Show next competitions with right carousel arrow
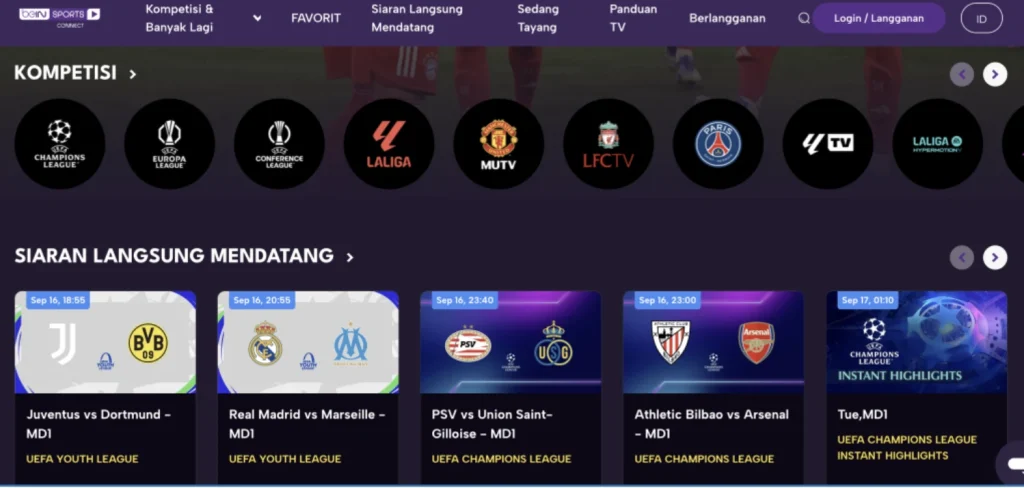Viewport: 1024px width, 488px height. [x=995, y=74]
